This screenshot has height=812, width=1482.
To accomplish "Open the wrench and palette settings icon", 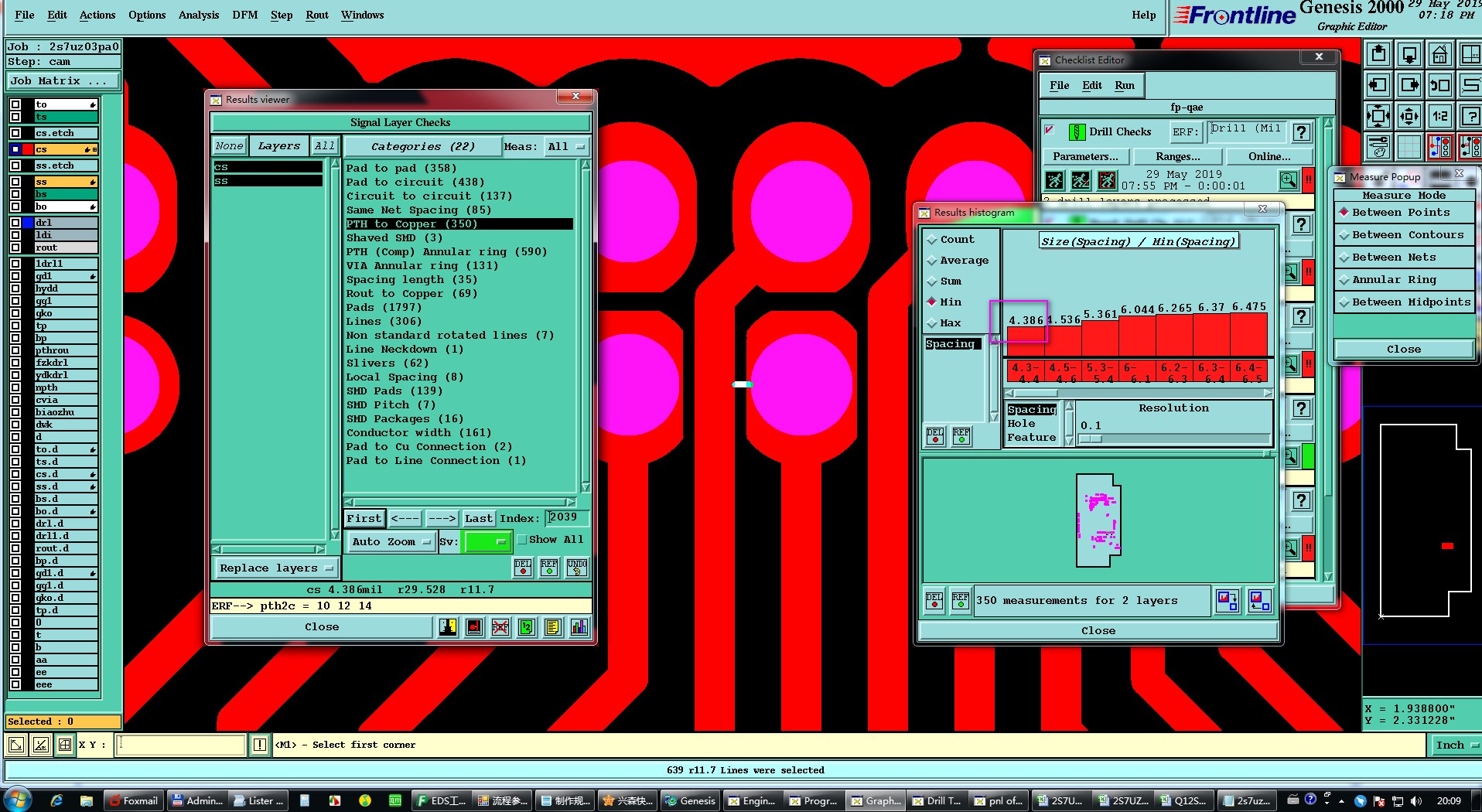I will [1378, 146].
